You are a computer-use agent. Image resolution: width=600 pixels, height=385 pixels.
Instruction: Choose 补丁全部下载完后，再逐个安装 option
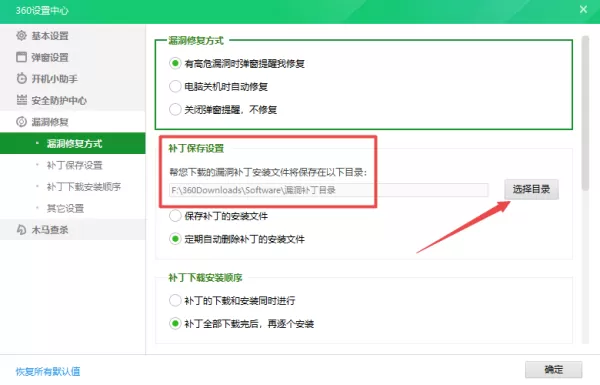click(x=175, y=324)
